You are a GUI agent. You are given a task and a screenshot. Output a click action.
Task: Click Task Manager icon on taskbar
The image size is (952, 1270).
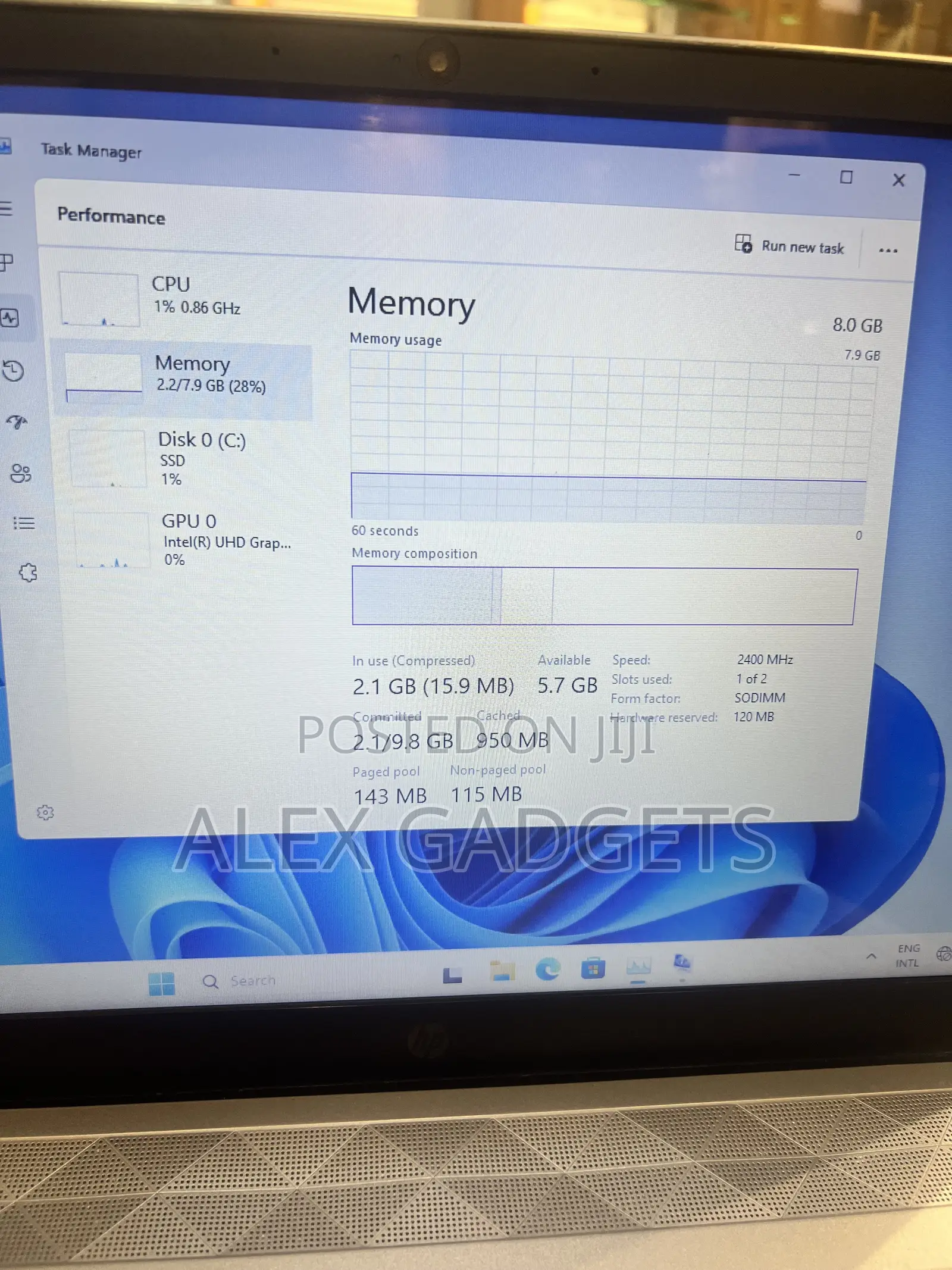click(638, 966)
